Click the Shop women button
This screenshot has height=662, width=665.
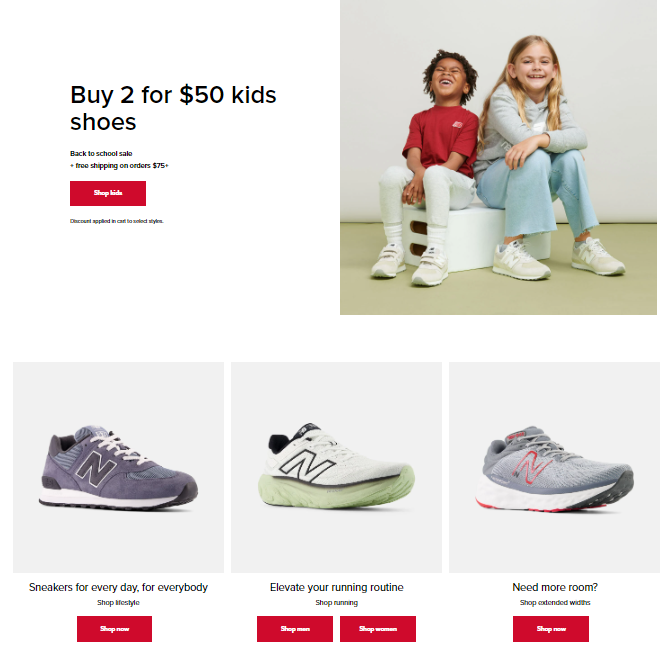(x=378, y=629)
